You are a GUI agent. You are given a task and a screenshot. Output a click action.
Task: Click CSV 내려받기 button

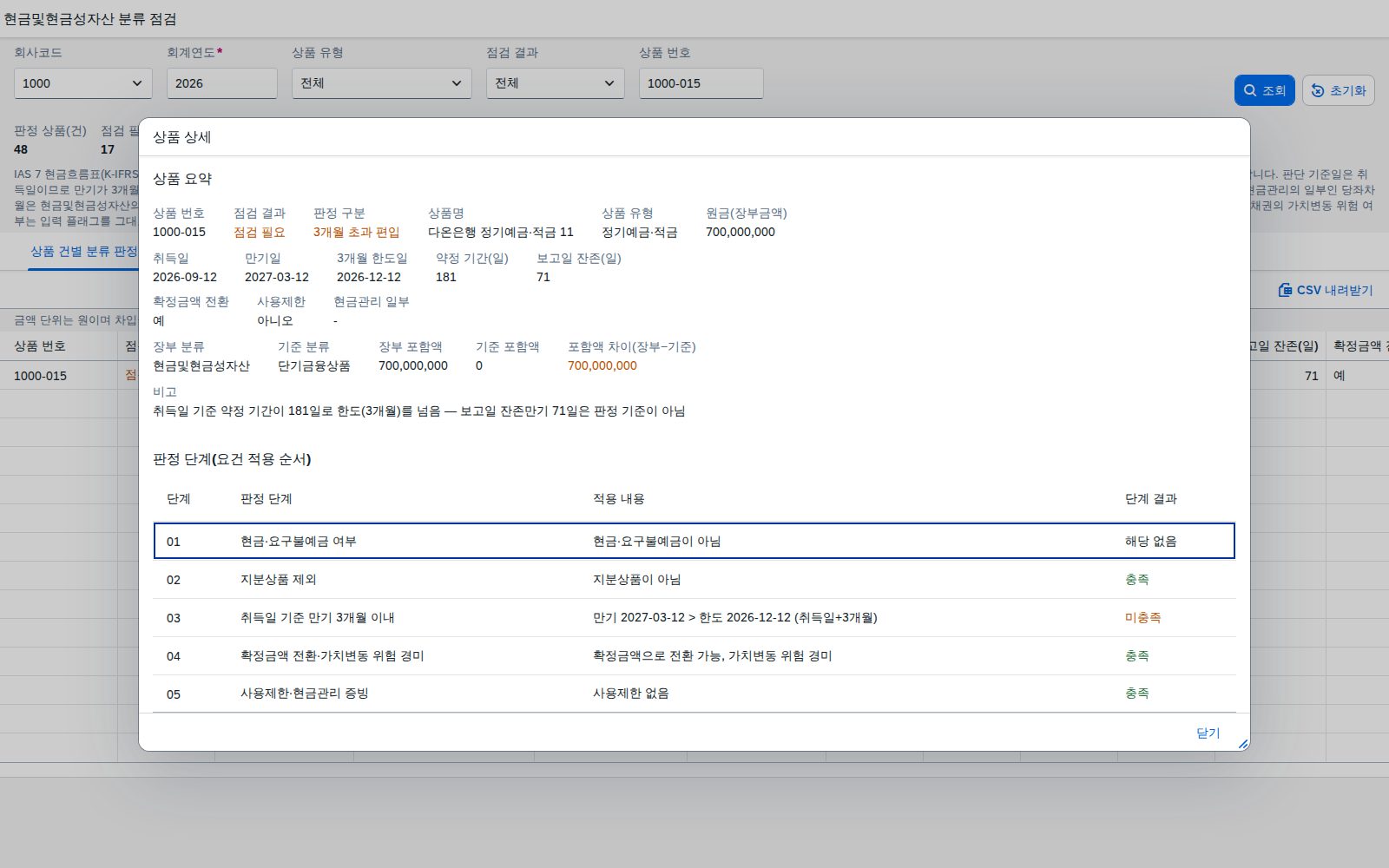(x=1326, y=290)
